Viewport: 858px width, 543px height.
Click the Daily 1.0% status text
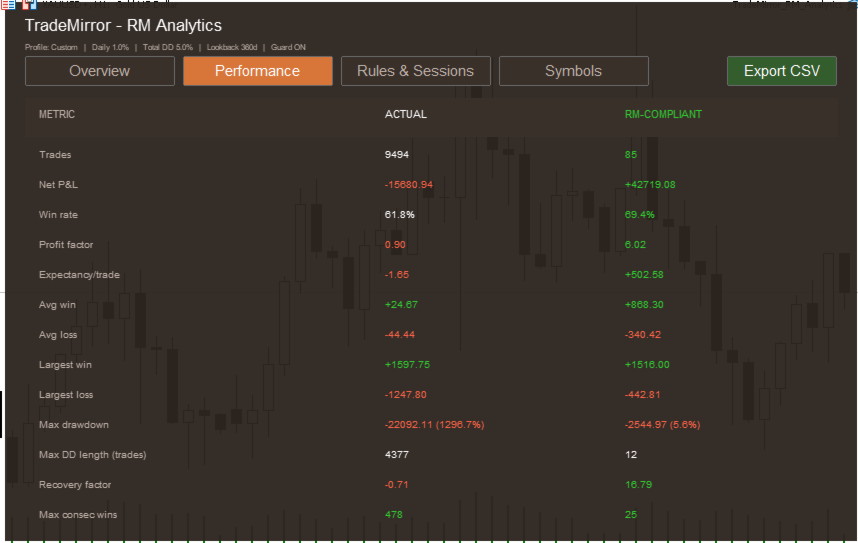[x=110, y=47]
